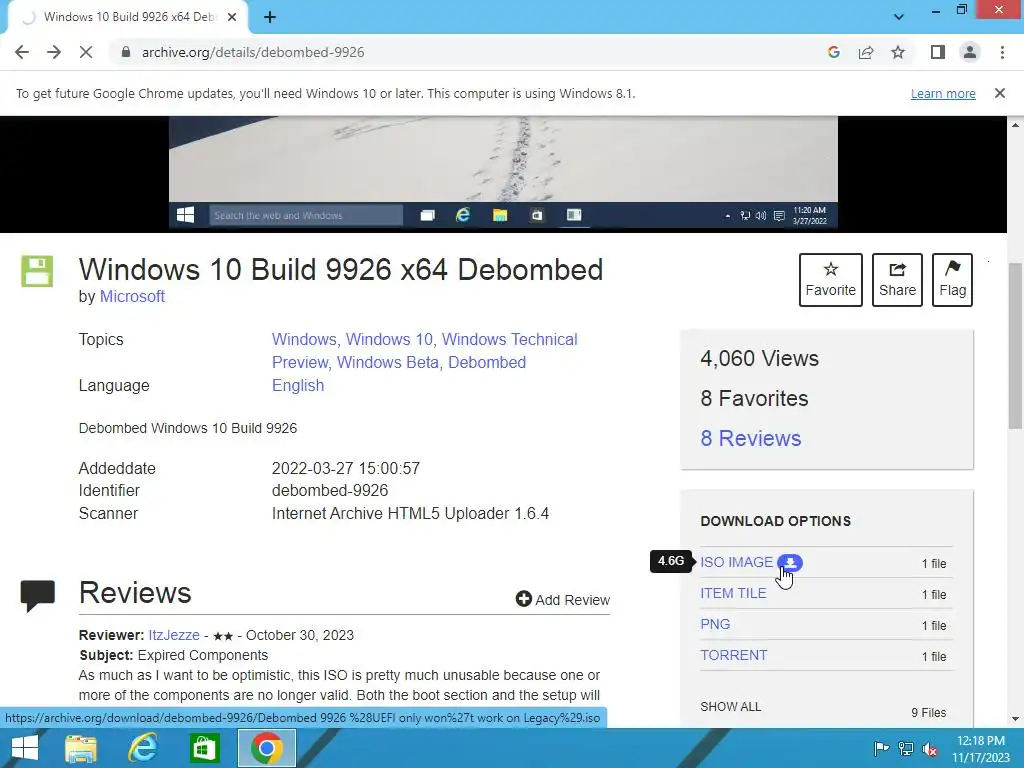Click the Reviews speech bubble icon
Screen dimensions: 1024x768
click(37, 595)
